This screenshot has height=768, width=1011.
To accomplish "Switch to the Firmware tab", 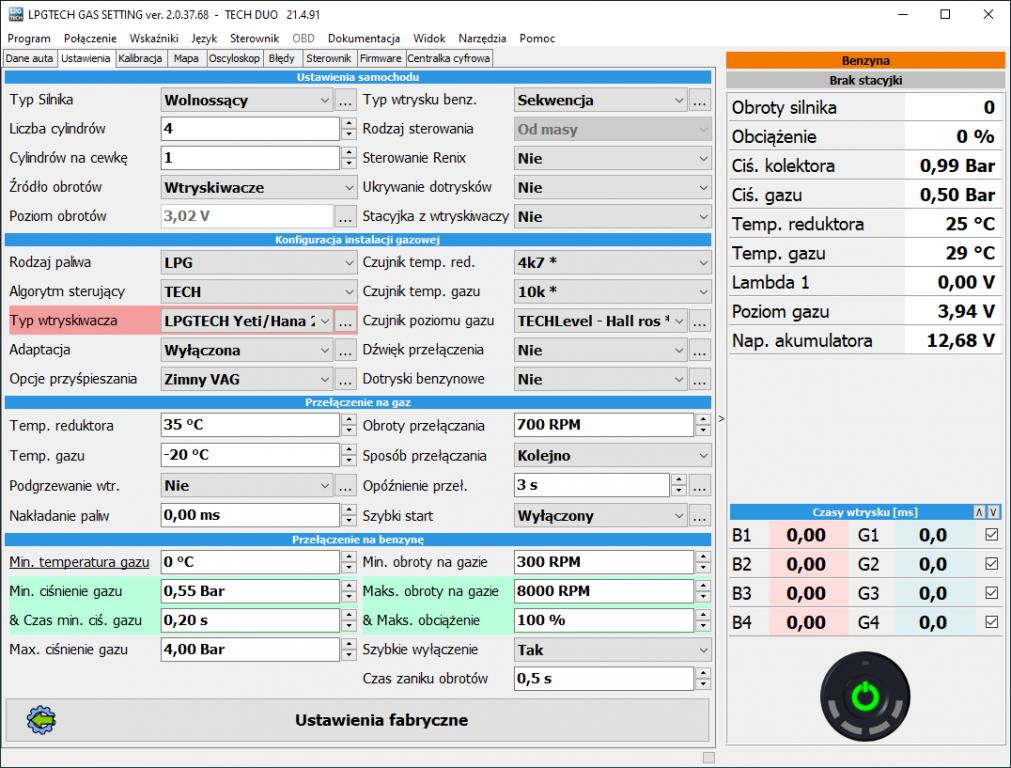I will [x=380, y=58].
